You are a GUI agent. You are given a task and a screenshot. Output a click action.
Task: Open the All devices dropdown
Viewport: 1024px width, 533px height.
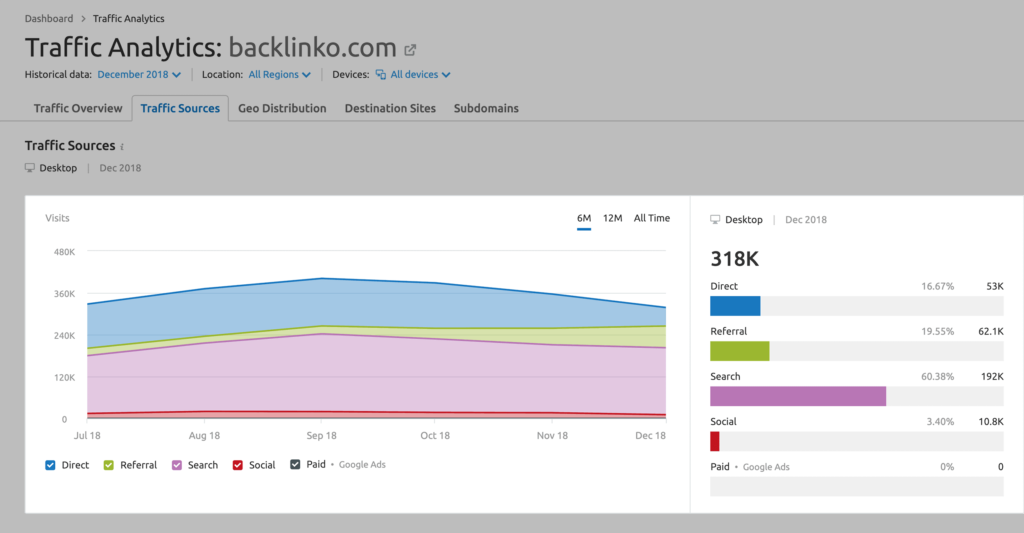[x=420, y=74]
